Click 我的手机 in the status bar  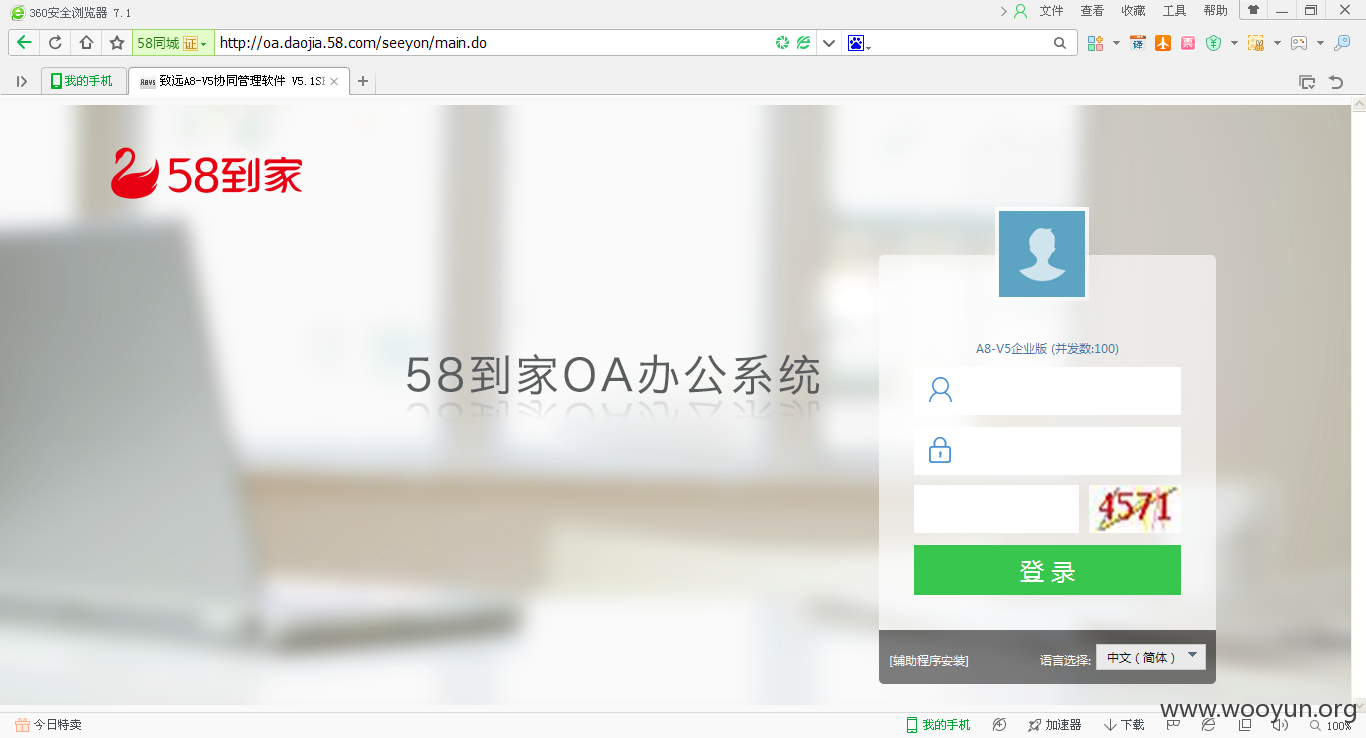coord(938,725)
